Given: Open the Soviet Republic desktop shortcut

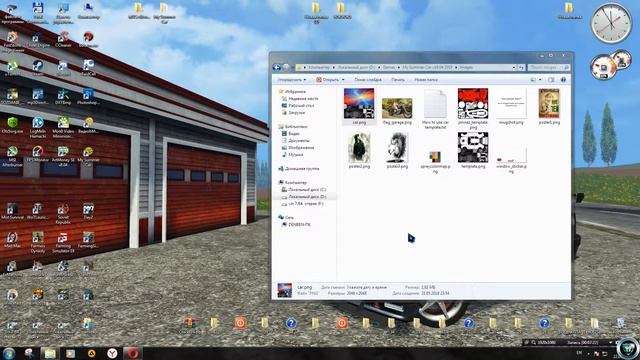Looking at the screenshot, I should 63,214.
